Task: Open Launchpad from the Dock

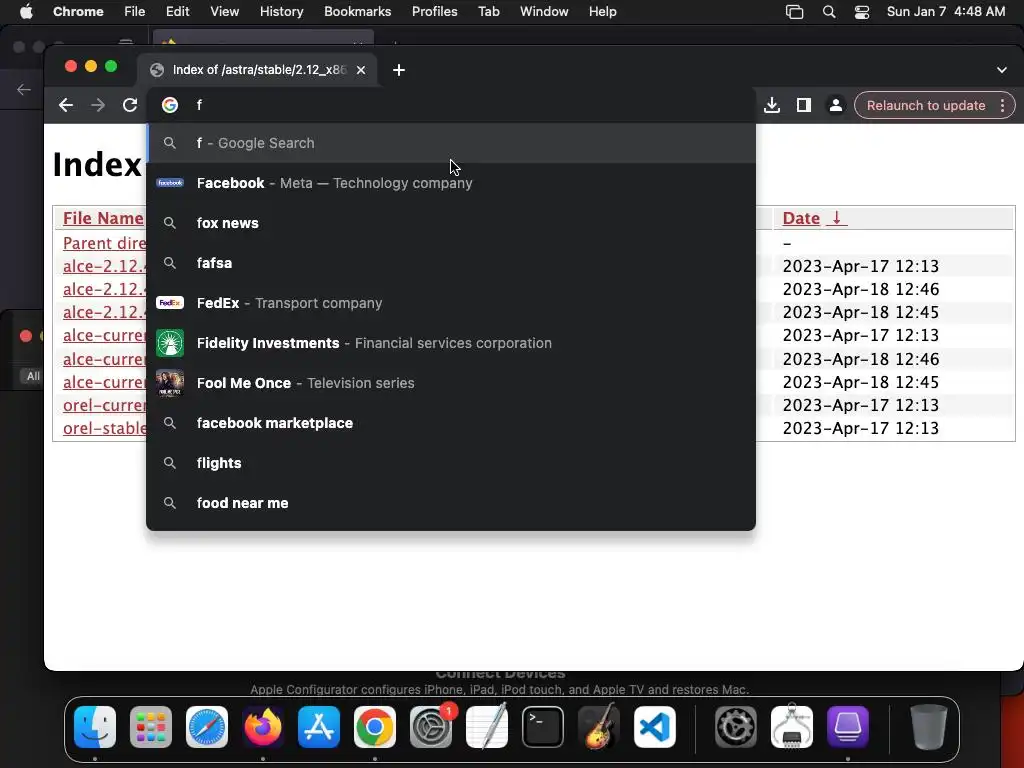Action: tap(151, 727)
